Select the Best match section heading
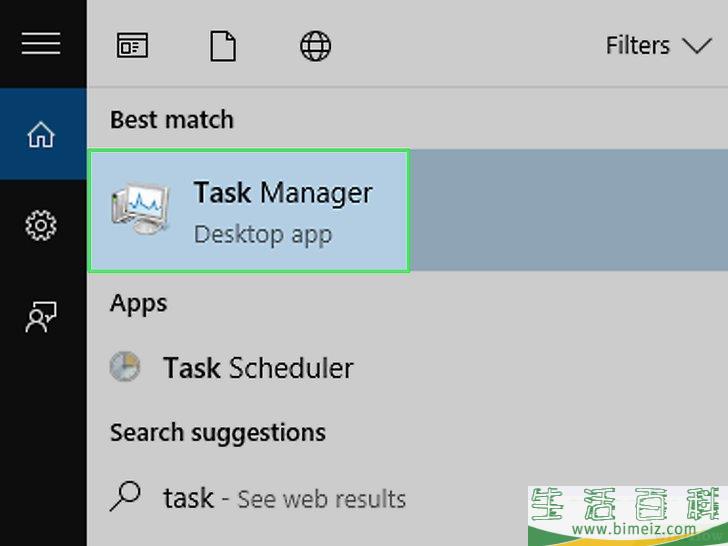Screen dimensions: 728x546 pyautogui.click(x=172, y=120)
